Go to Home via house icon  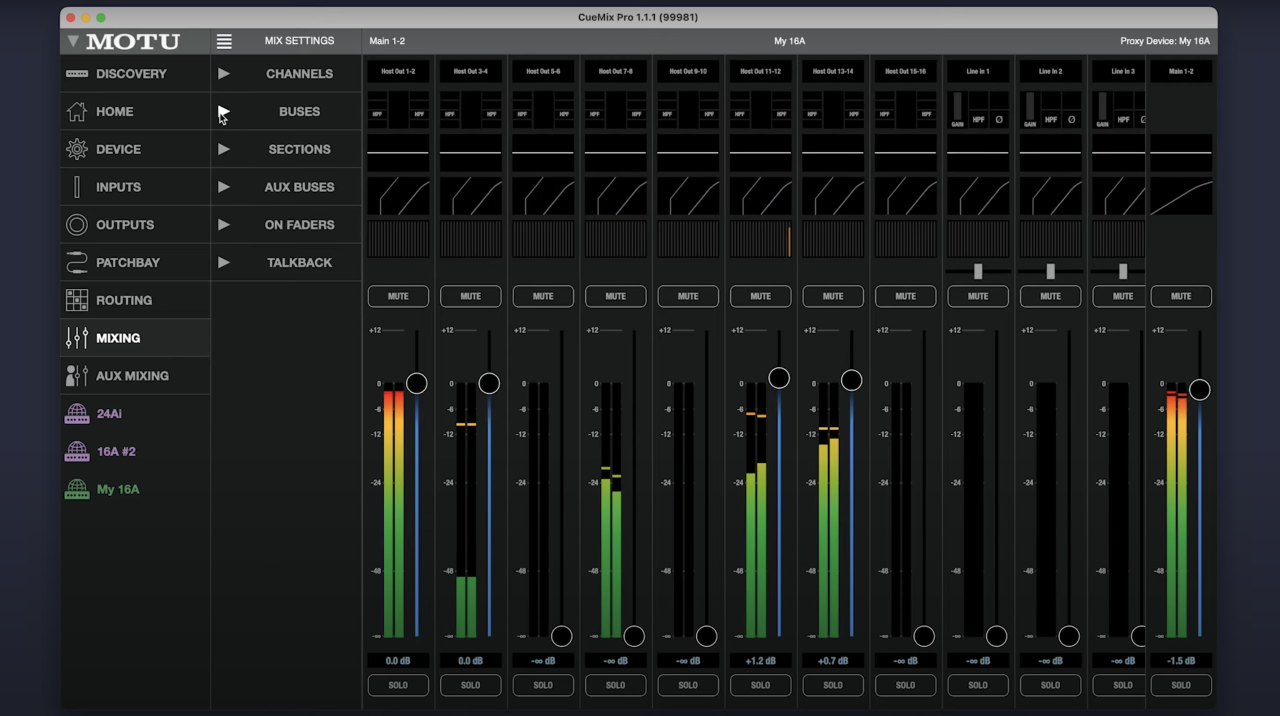tap(77, 112)
